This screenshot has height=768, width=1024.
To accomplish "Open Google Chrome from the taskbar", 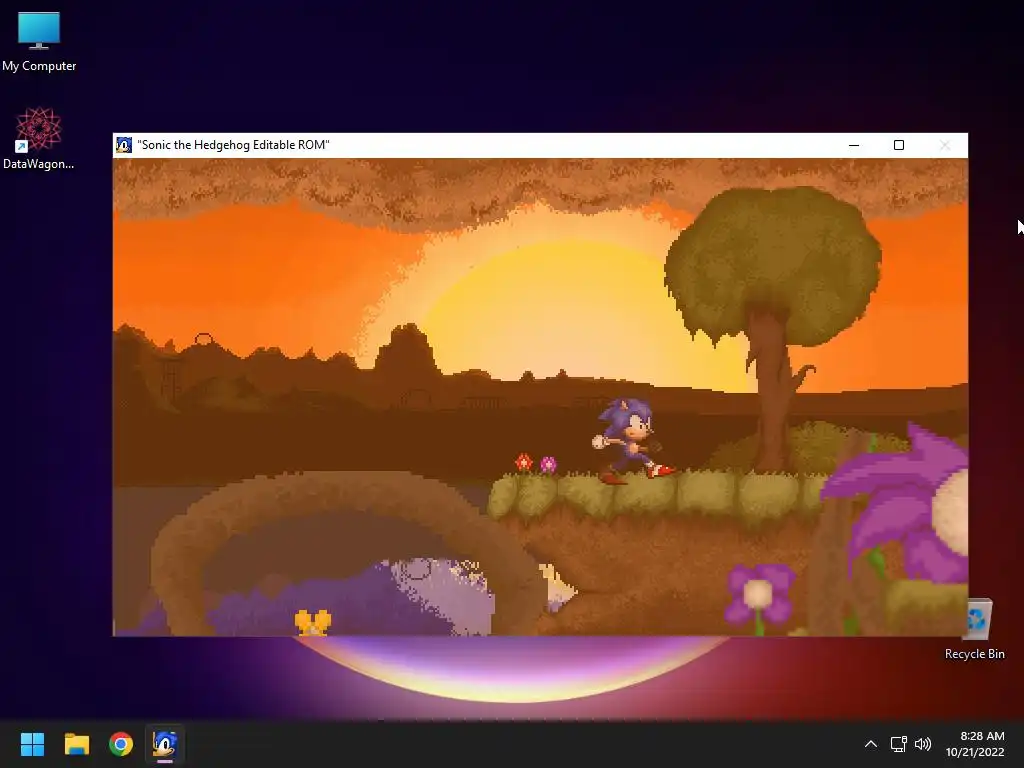I will (121, 744).
